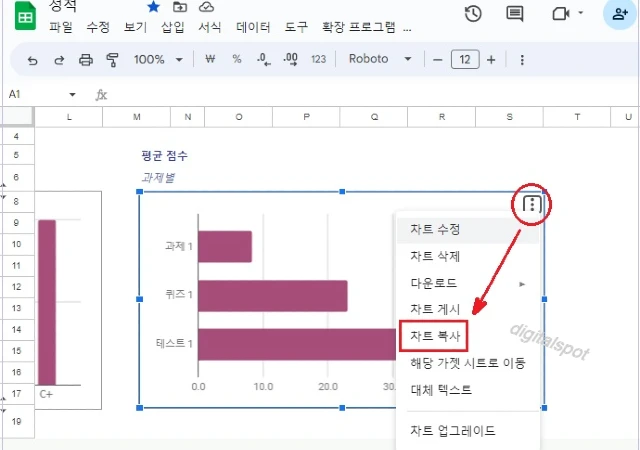The width and height of the screenshot is (640, 450).
Task: Click the move to folder icon
Action: (180, 7)
